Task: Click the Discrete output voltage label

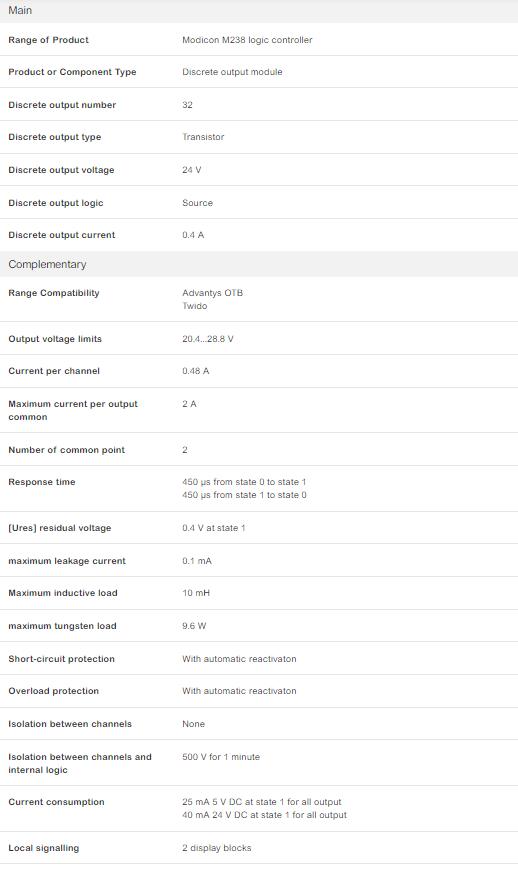Action: [x=61, y=170]
